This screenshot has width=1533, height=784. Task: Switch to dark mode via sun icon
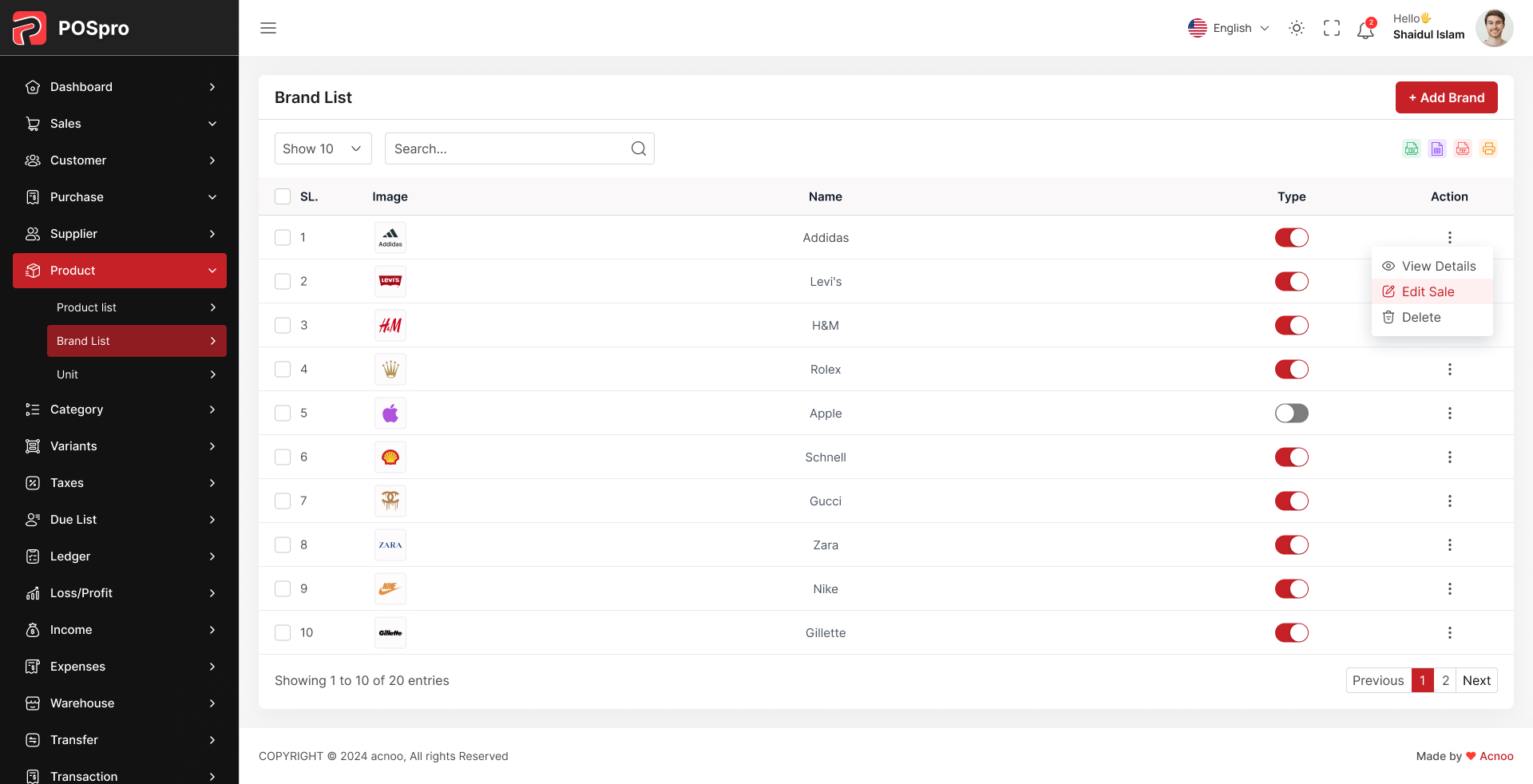coord(1296,28)
